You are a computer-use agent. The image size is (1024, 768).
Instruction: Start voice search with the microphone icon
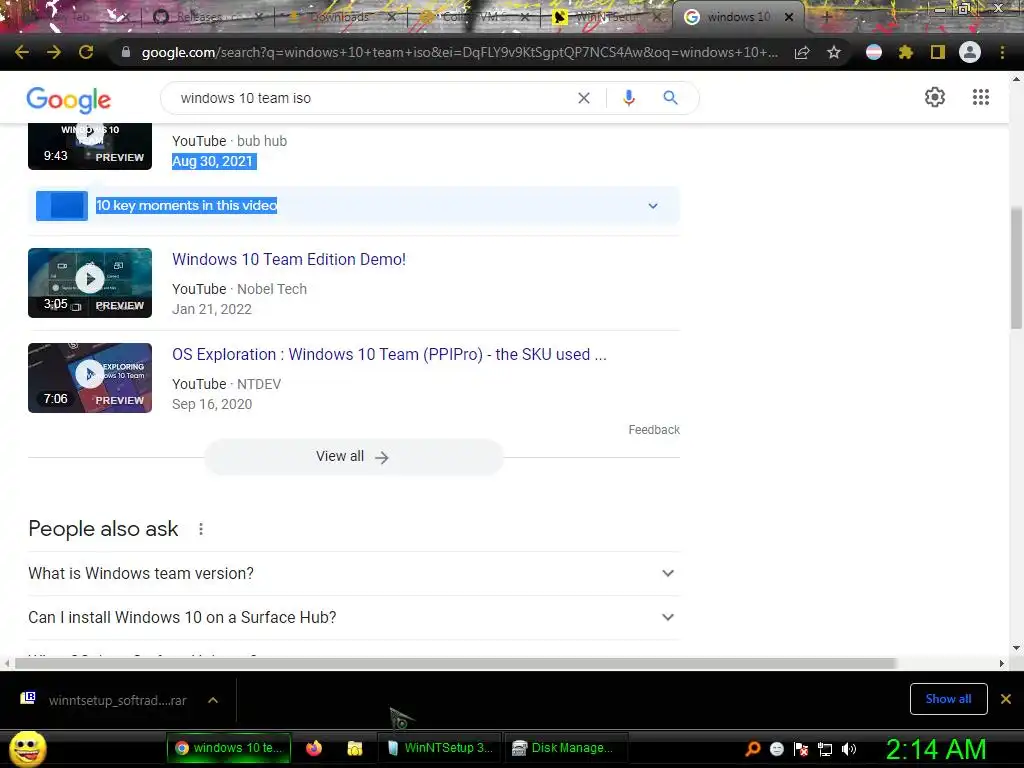(x=628, y=98)
